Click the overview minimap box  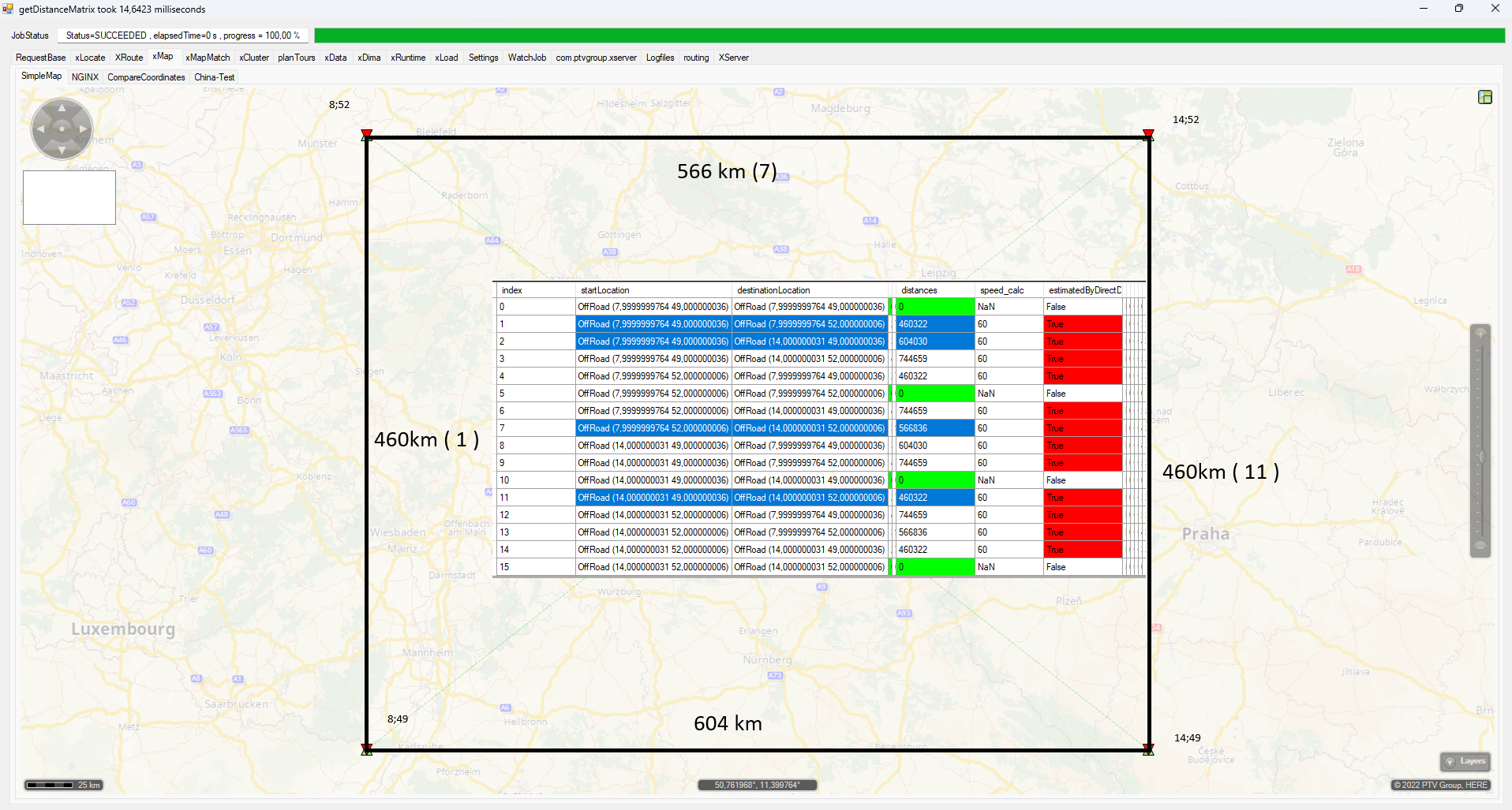69,197
